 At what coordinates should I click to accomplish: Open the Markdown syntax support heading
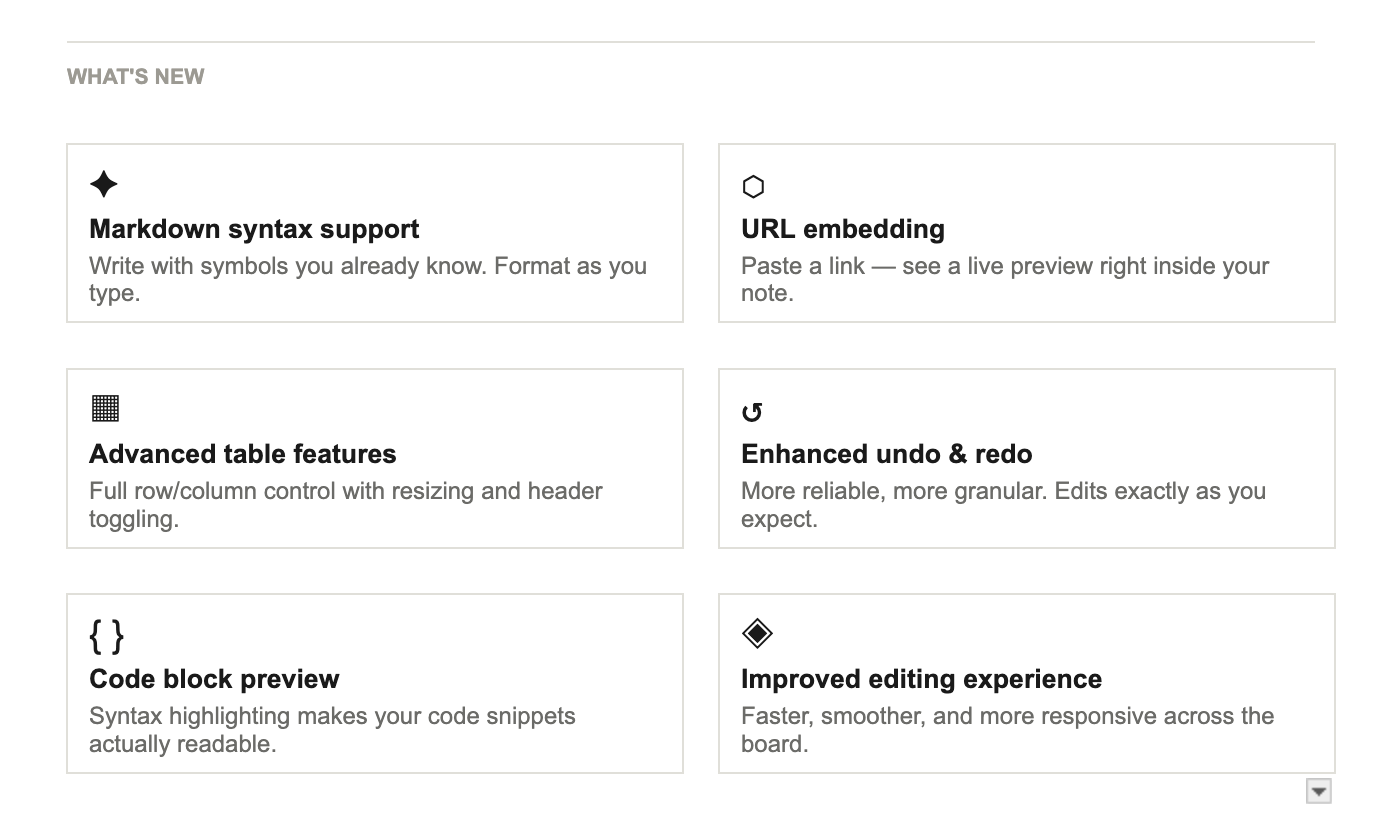254,229
